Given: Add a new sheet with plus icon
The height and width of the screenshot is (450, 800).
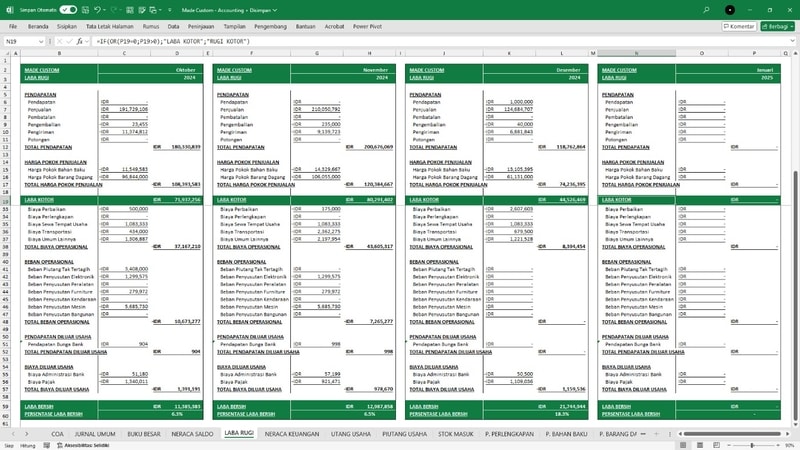Looking at the screenshot, I should coord(656,434).
